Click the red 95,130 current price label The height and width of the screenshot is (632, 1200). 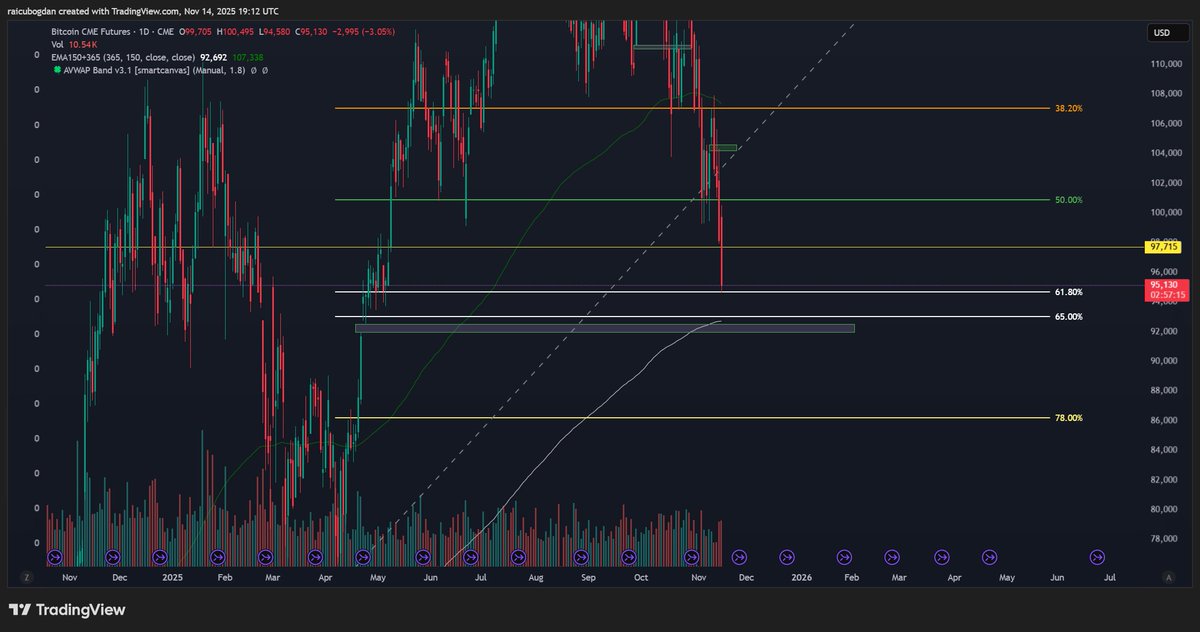tap(1164, 284)
